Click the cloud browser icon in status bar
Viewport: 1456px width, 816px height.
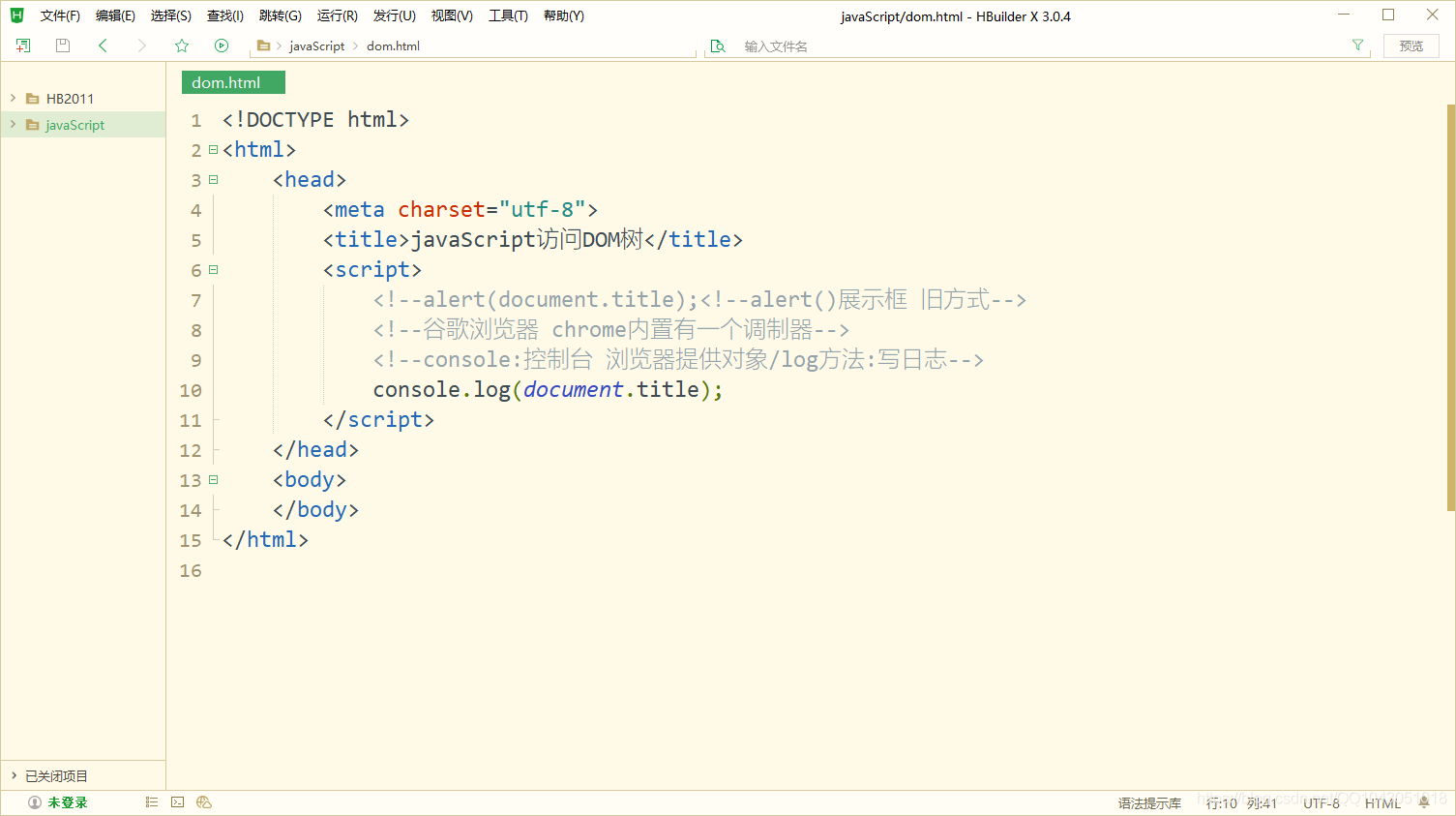click(204, 802)
